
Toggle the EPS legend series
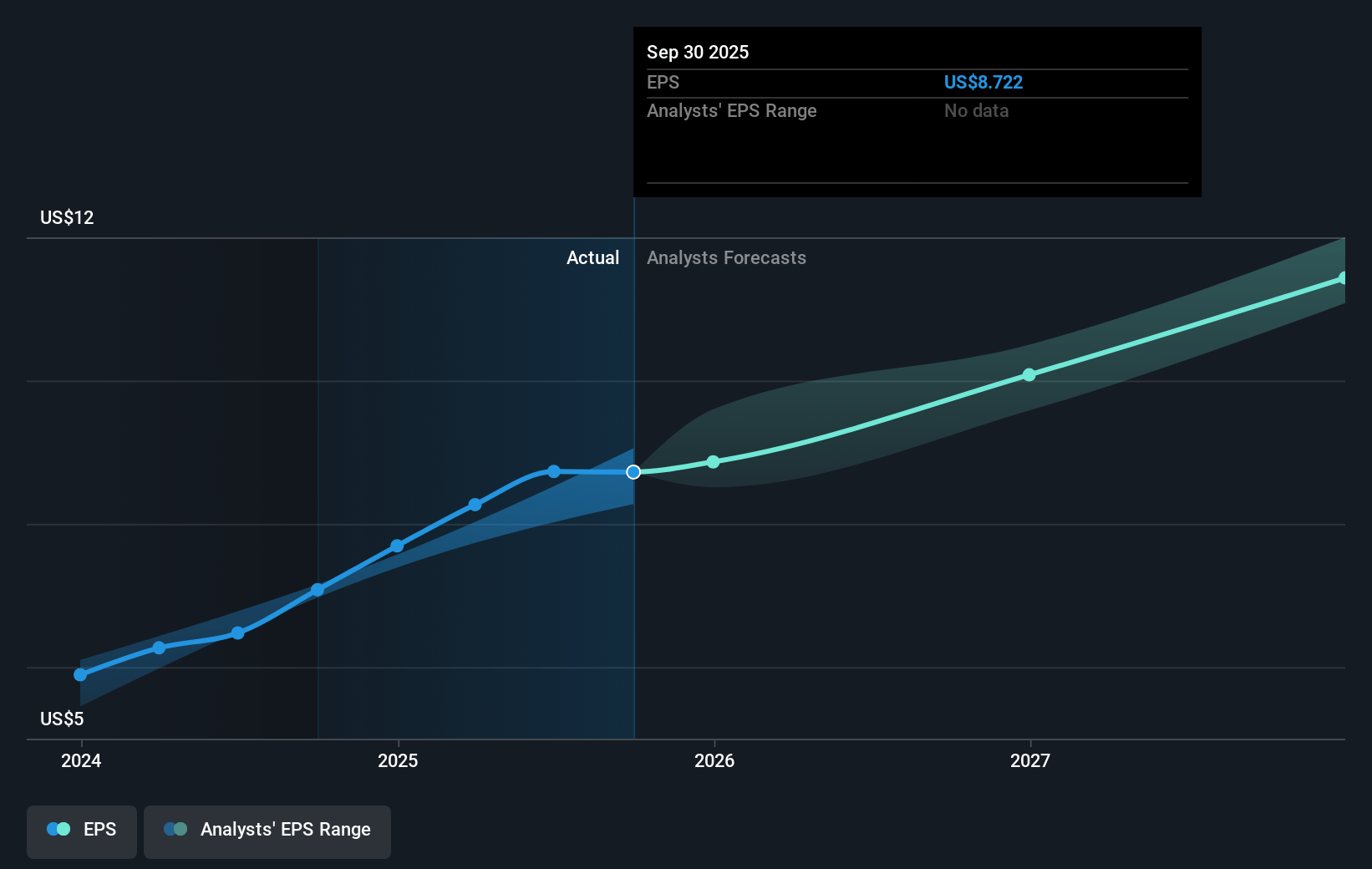coord(82,830)
